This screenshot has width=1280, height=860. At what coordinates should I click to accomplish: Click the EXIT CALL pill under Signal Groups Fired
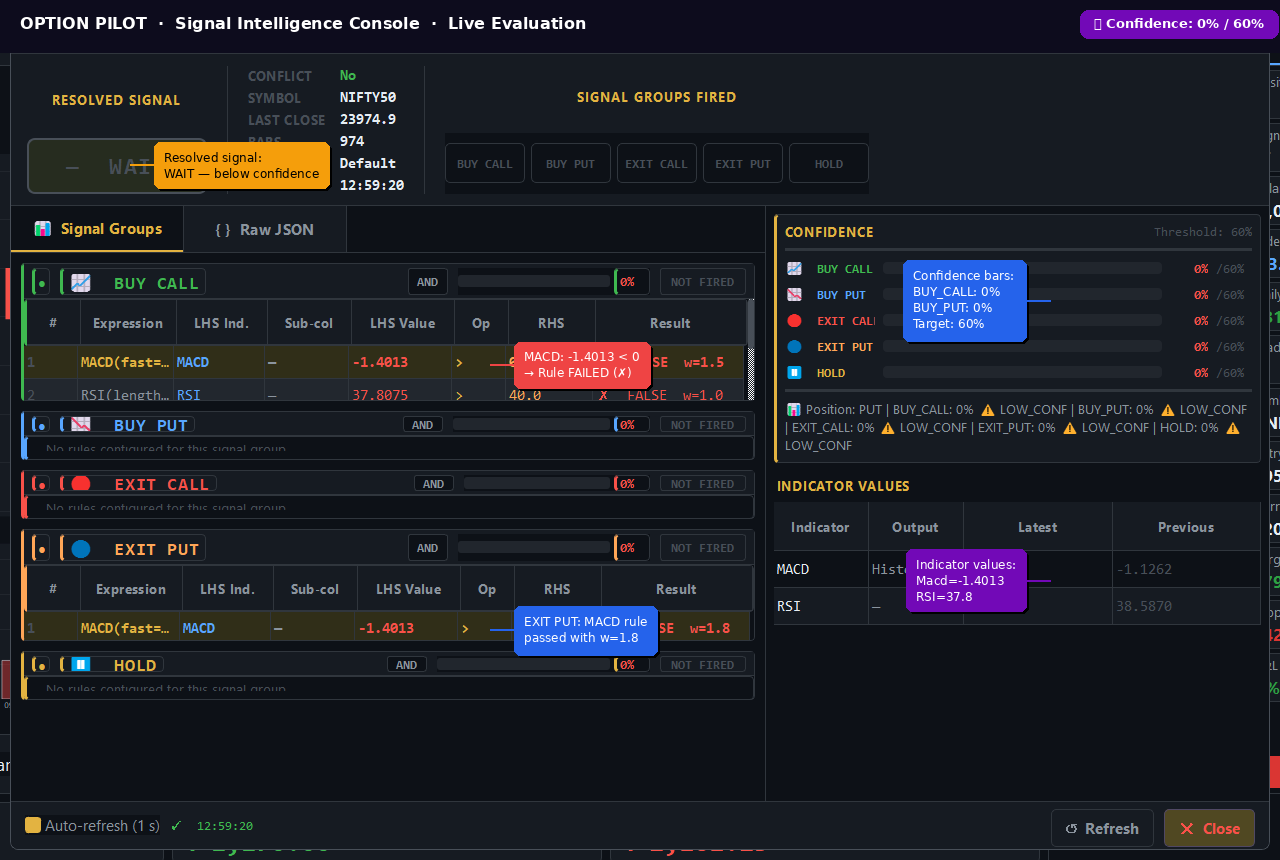point(657,163)
